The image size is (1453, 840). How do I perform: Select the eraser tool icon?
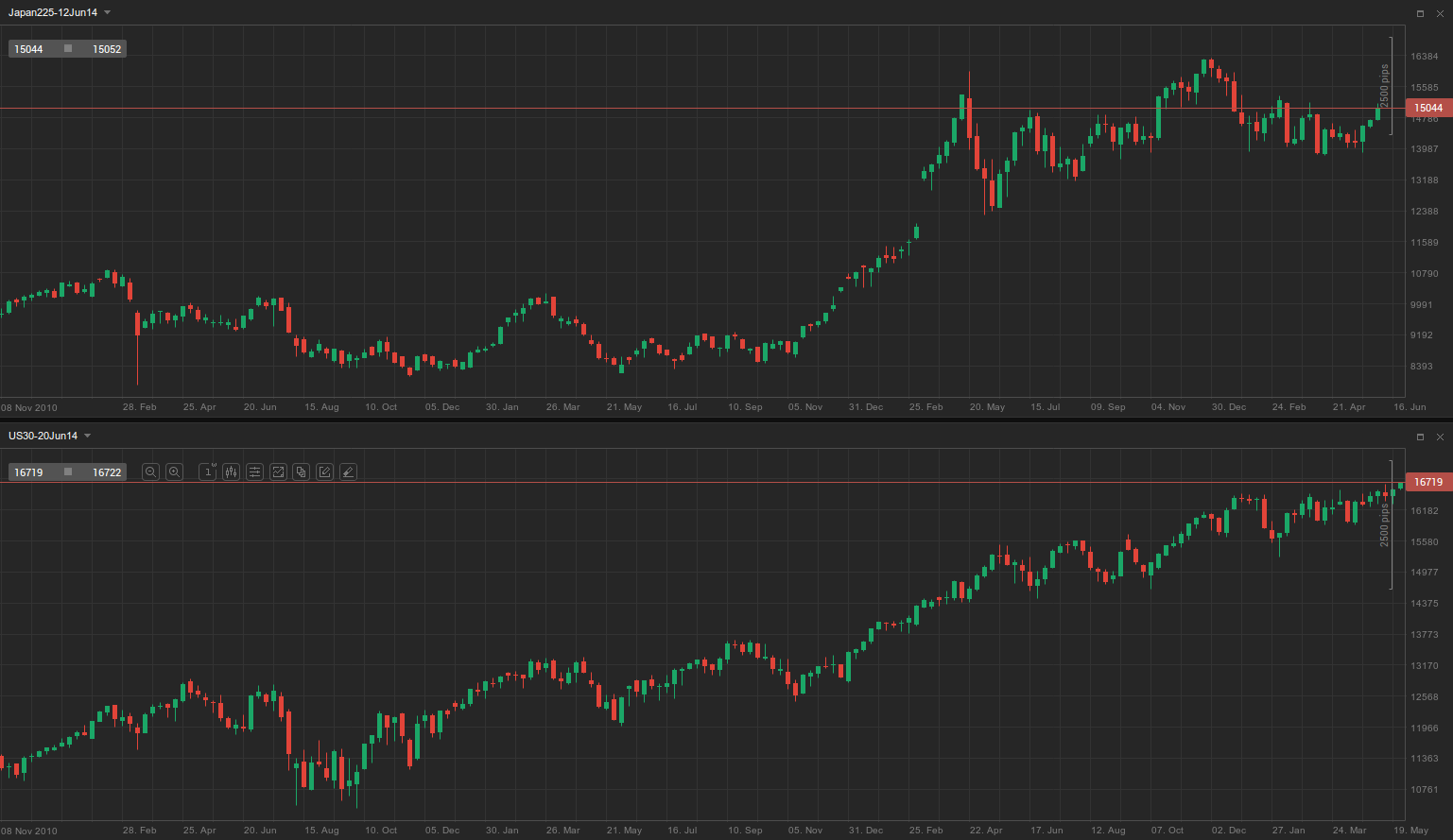[348, 471]
